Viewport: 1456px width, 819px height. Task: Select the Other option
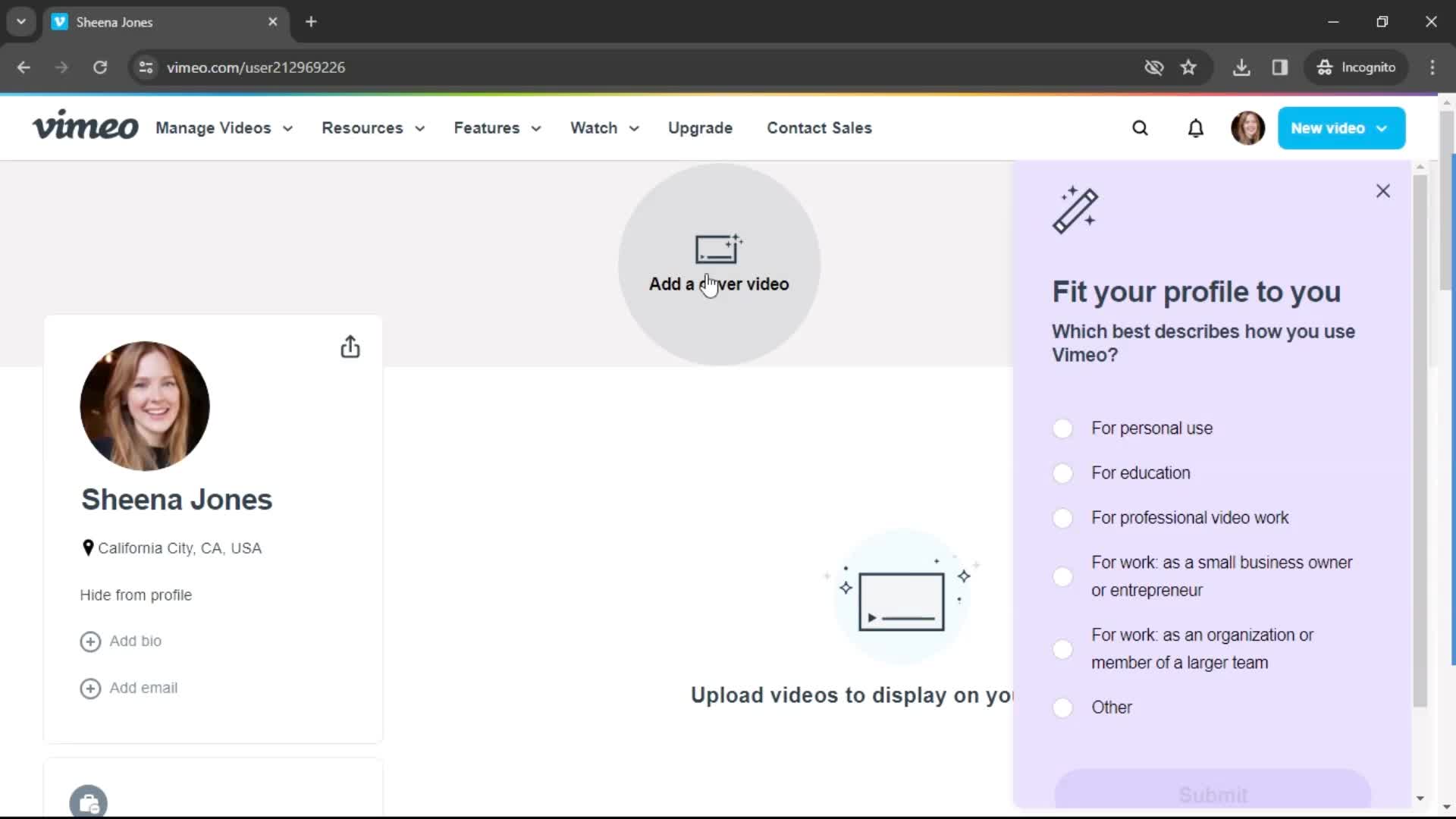point(1062,708)
